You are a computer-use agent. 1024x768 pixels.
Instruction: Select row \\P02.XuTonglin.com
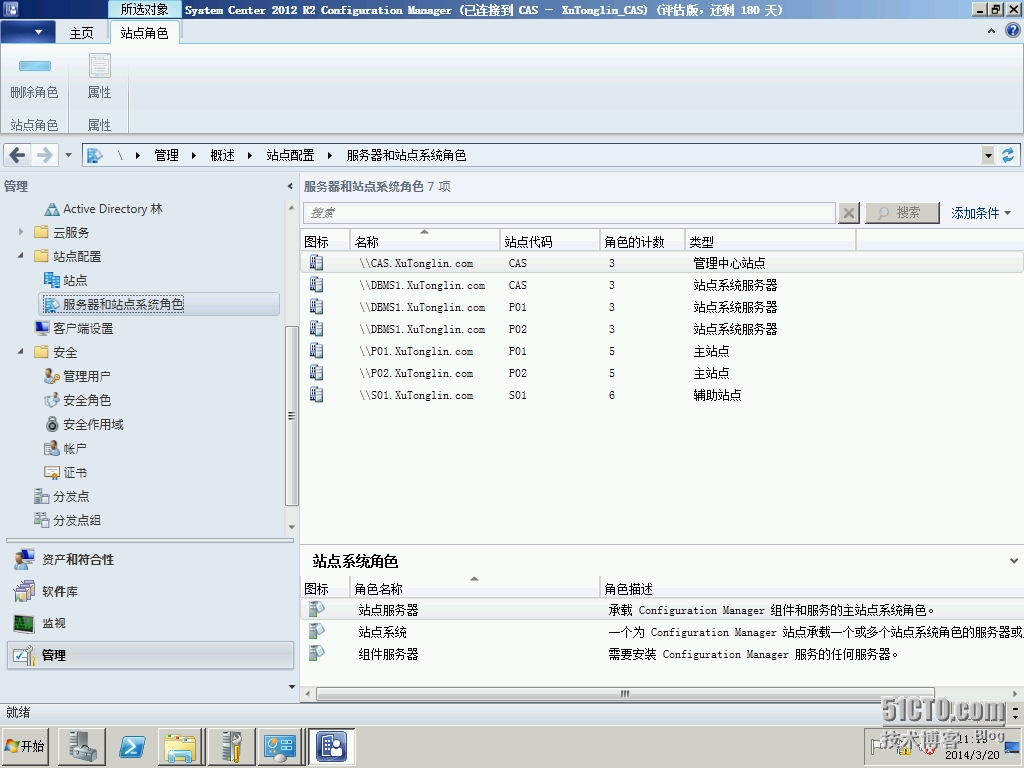tap(662, 373)
